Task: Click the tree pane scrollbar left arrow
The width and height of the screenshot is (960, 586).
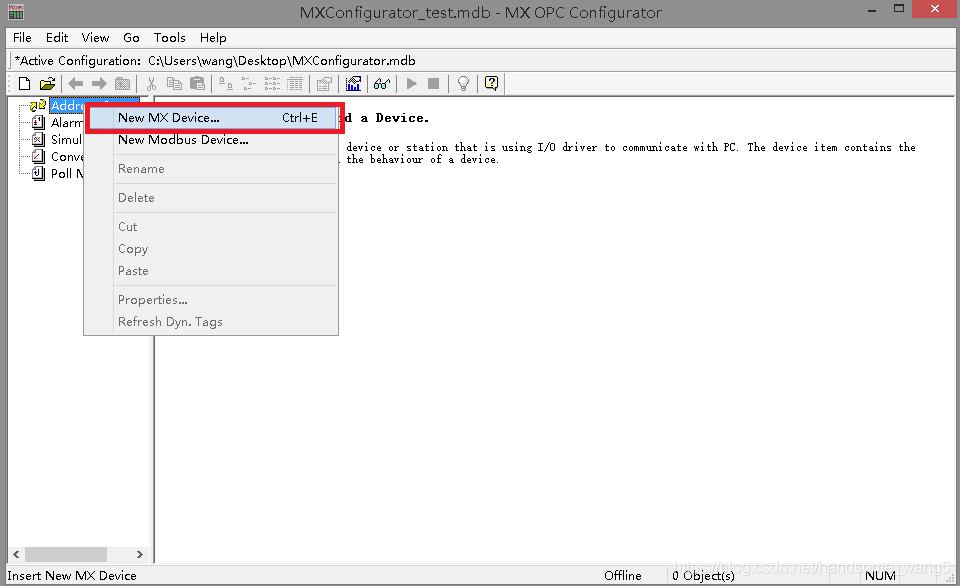Action: [17, 554]
